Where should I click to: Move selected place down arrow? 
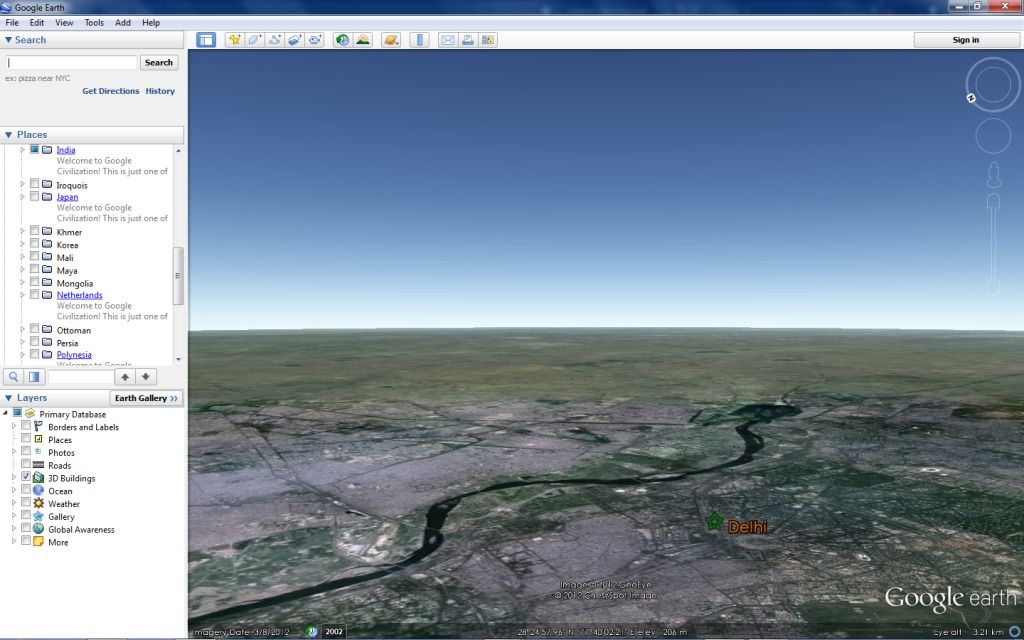coord(146,377)
